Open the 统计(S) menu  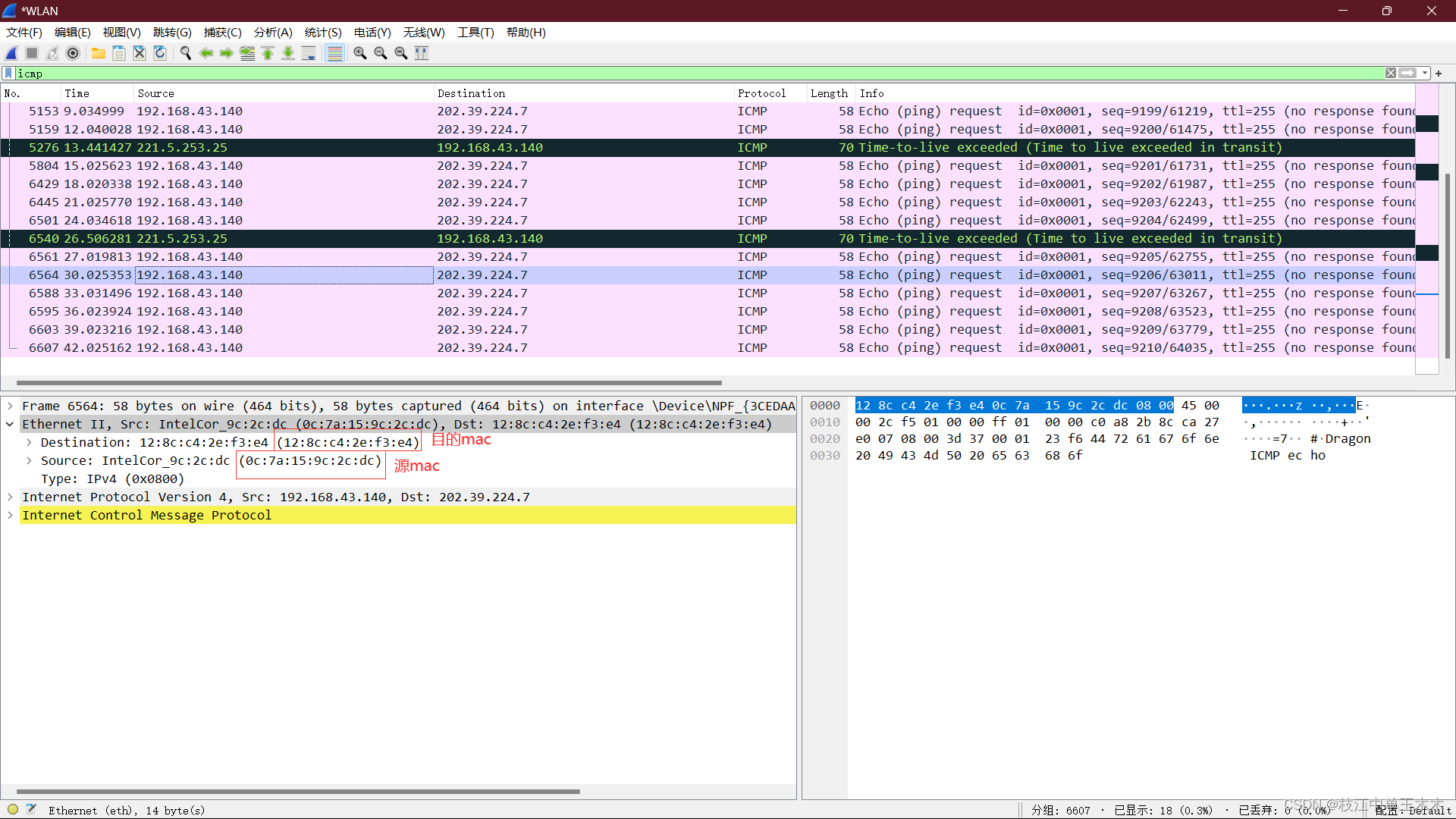[322, 33]
